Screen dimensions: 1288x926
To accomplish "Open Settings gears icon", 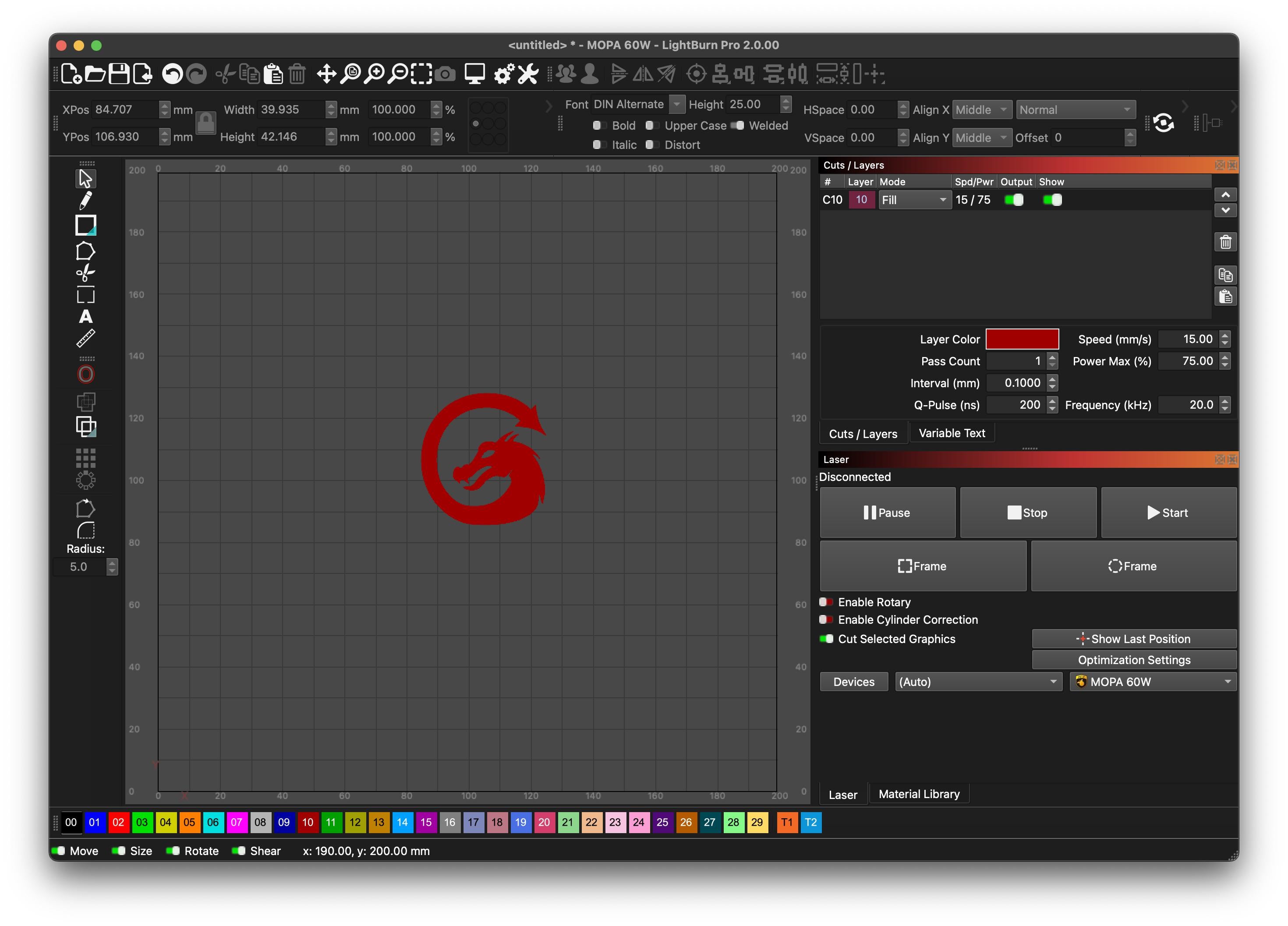I will tap(504, 74).
